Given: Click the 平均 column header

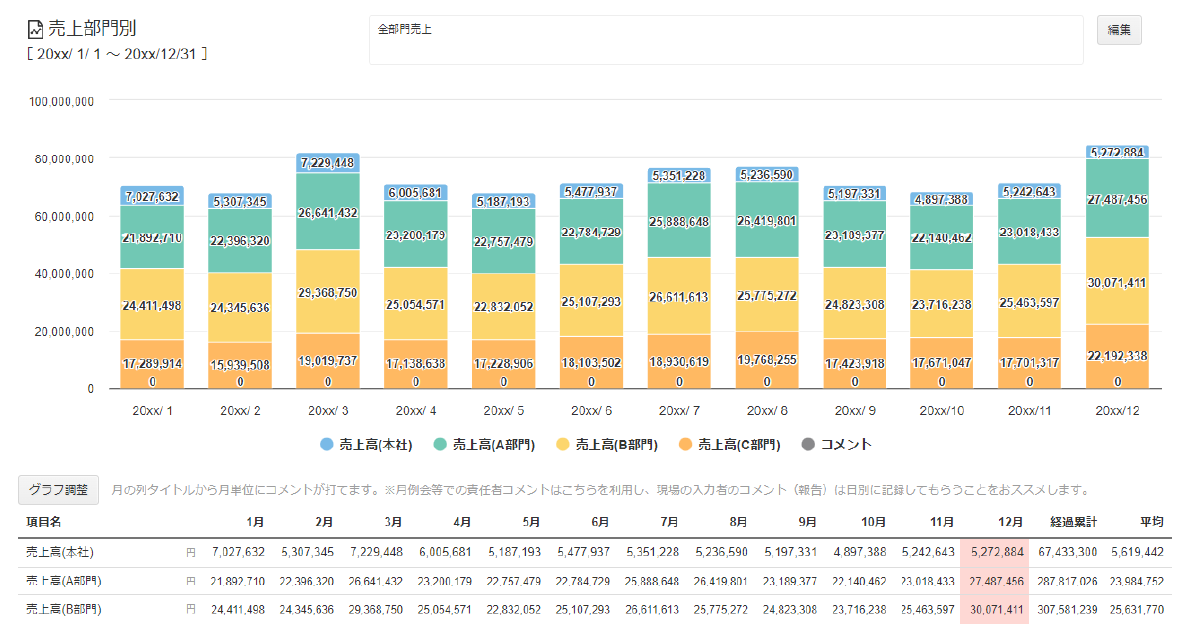Looking at the screenshot, I should click(x=1151, y=522).
